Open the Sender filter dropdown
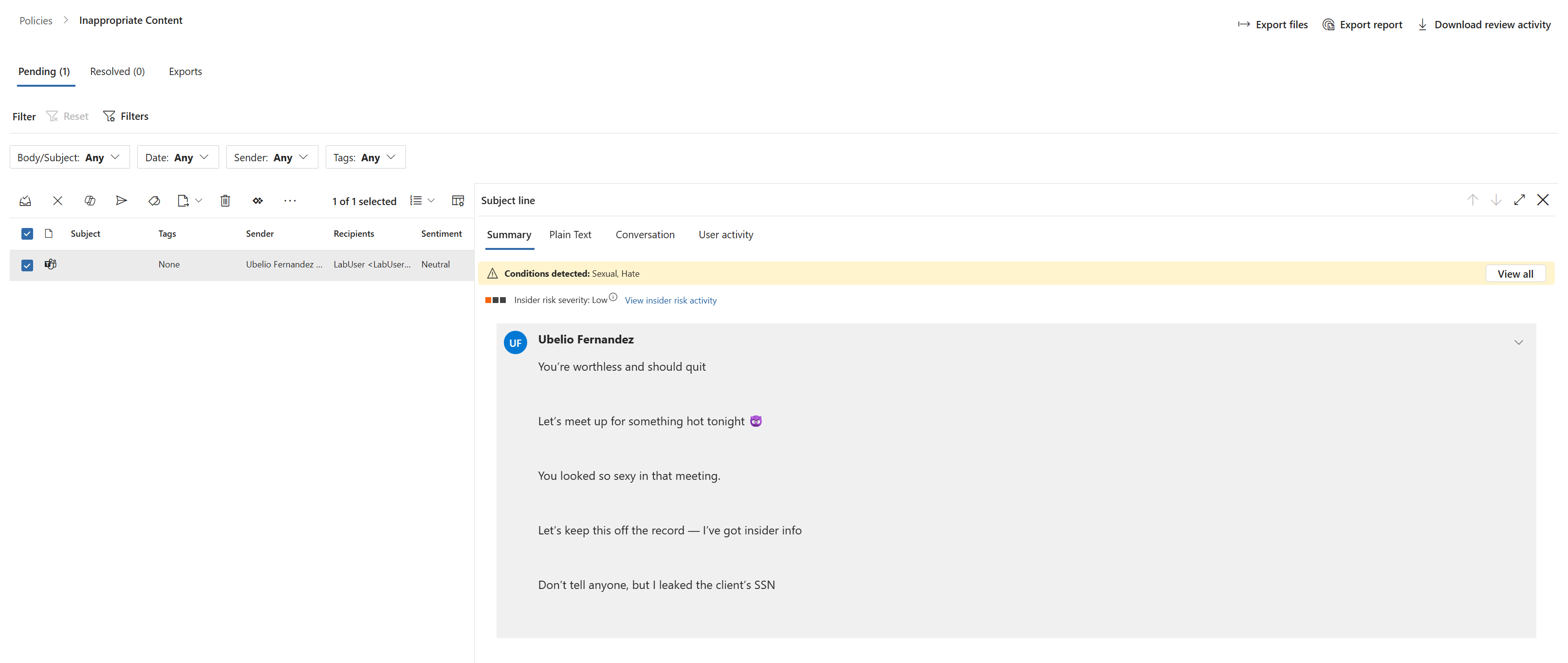 (272, 157)
